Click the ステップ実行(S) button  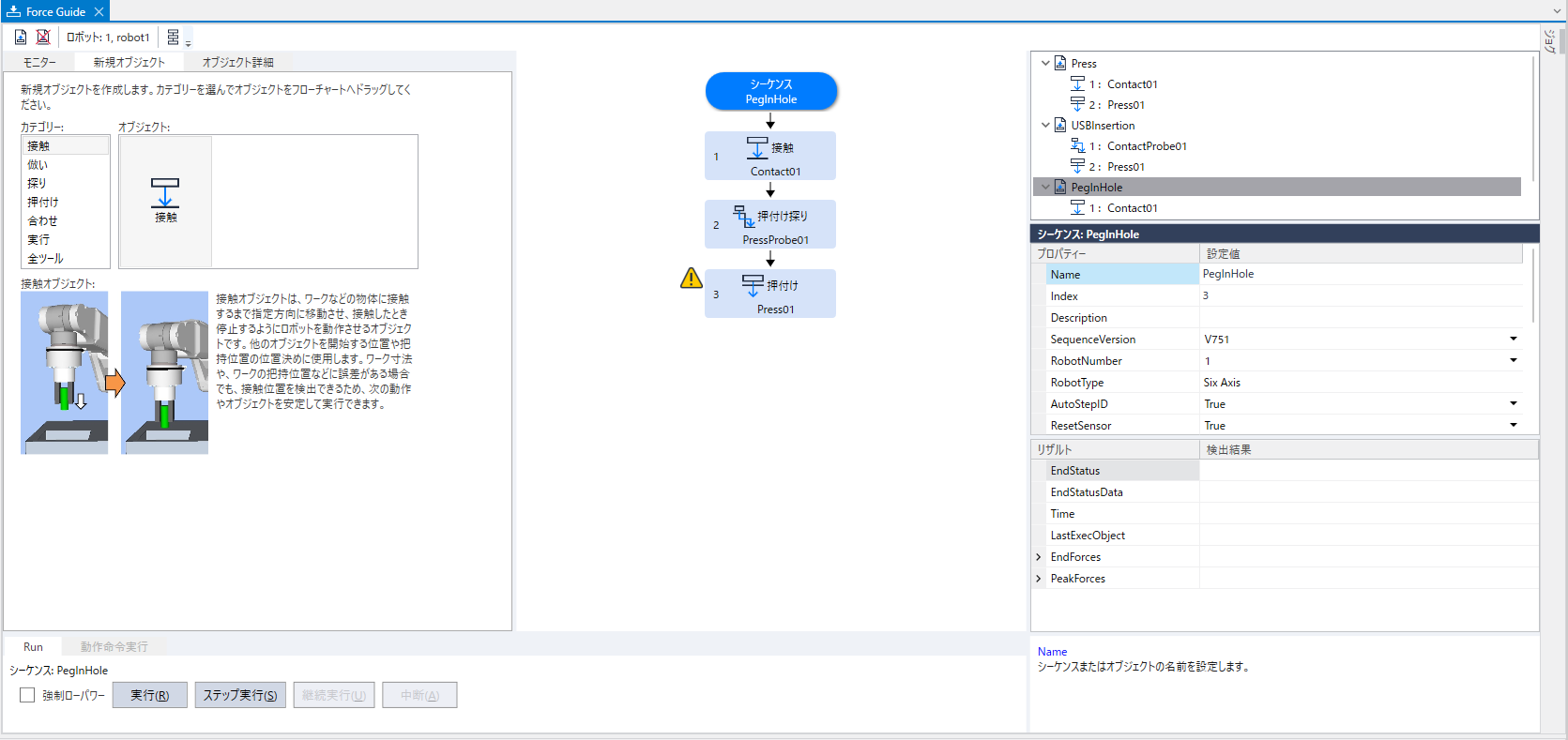pos(240,695)
